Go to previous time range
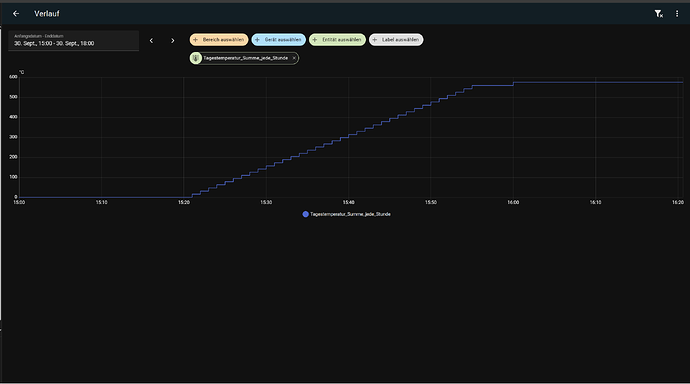 click(151, 40)
